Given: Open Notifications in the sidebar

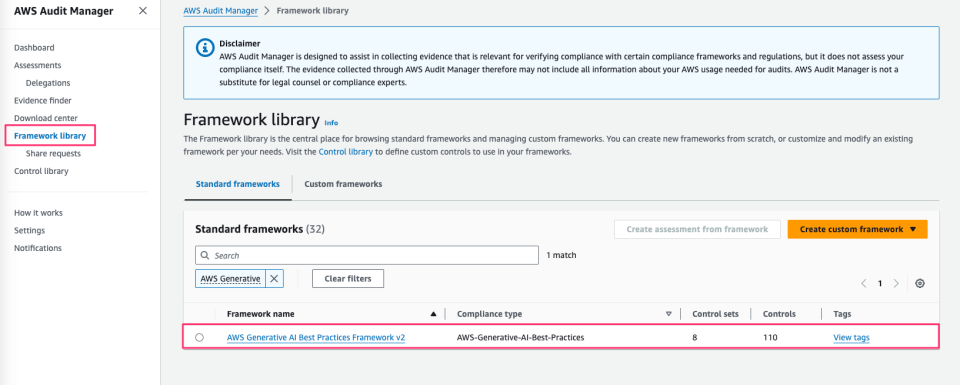Looking at the screenshot, I should coord(38,248).
